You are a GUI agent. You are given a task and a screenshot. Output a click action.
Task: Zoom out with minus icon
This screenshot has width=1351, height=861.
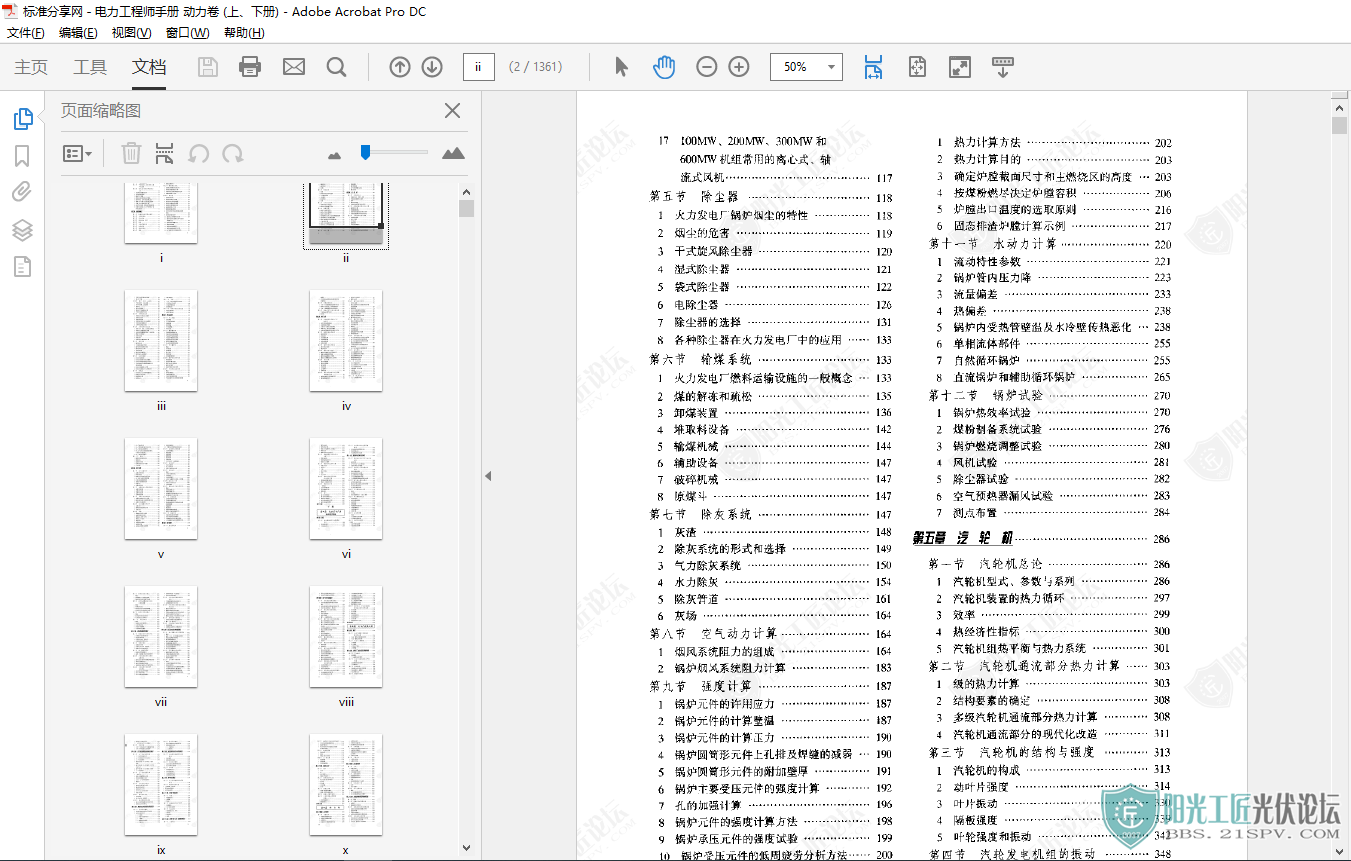pyautogui.click(x=707, y=67)
